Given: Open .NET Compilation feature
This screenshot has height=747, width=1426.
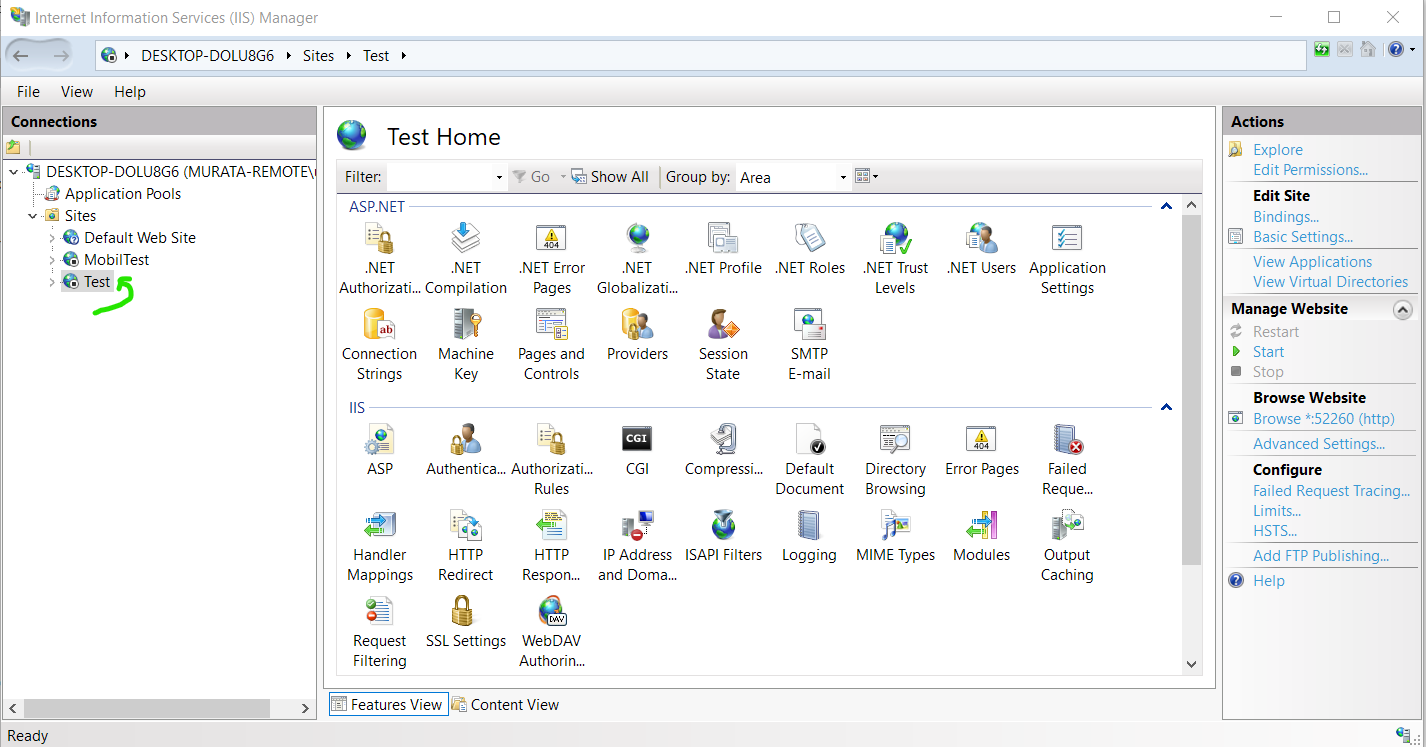Looking at the screenshot, I should [x=466, y=259].
